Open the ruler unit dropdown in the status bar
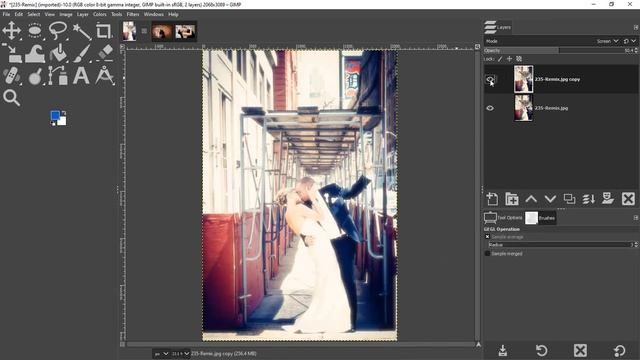The width and height of the screenshot is (640, 360). tap(161, 353)
